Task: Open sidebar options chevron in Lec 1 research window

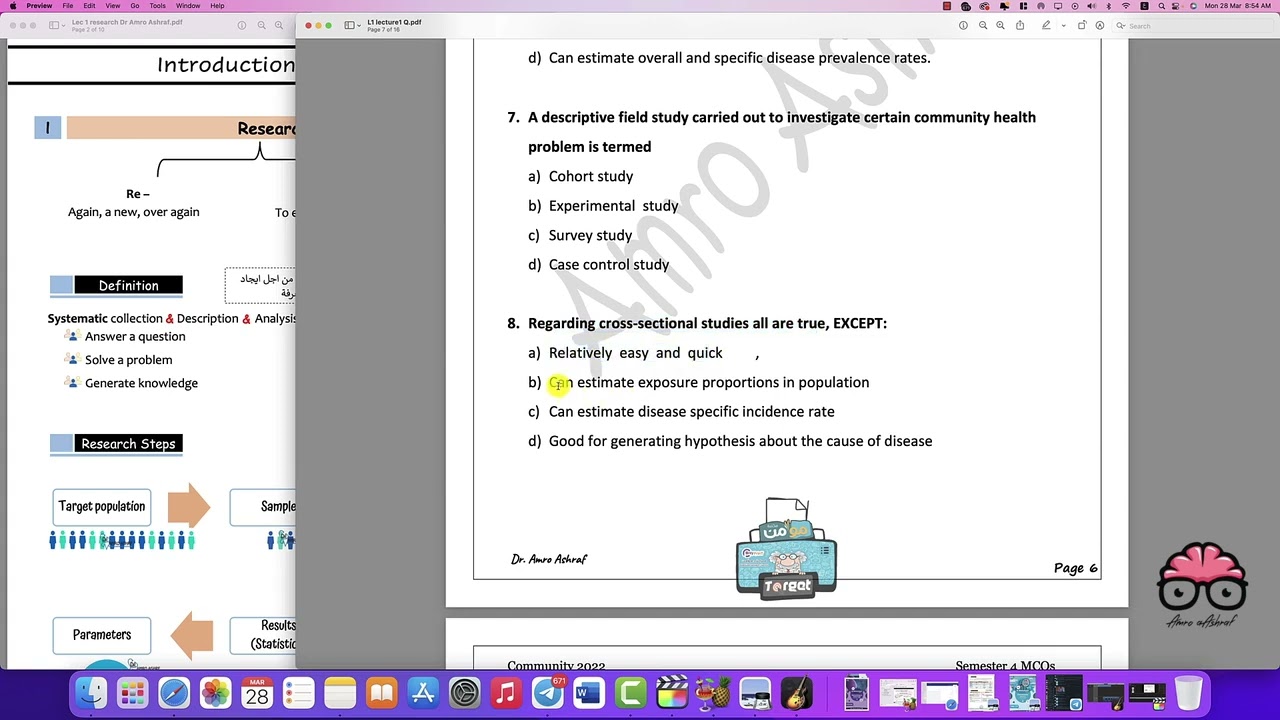Action: click(66, 25)
